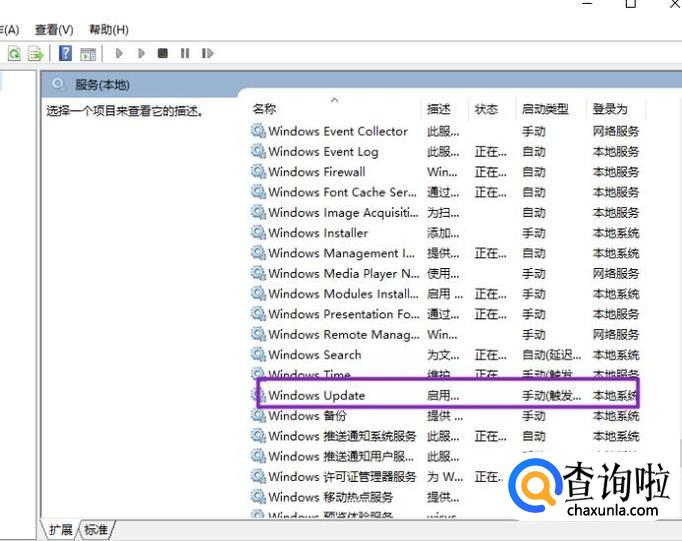Image resolution: width=682 pixels, height=541 pixels.
Task: Select the Windows Event Log service
Action: [x=323, y=152]
